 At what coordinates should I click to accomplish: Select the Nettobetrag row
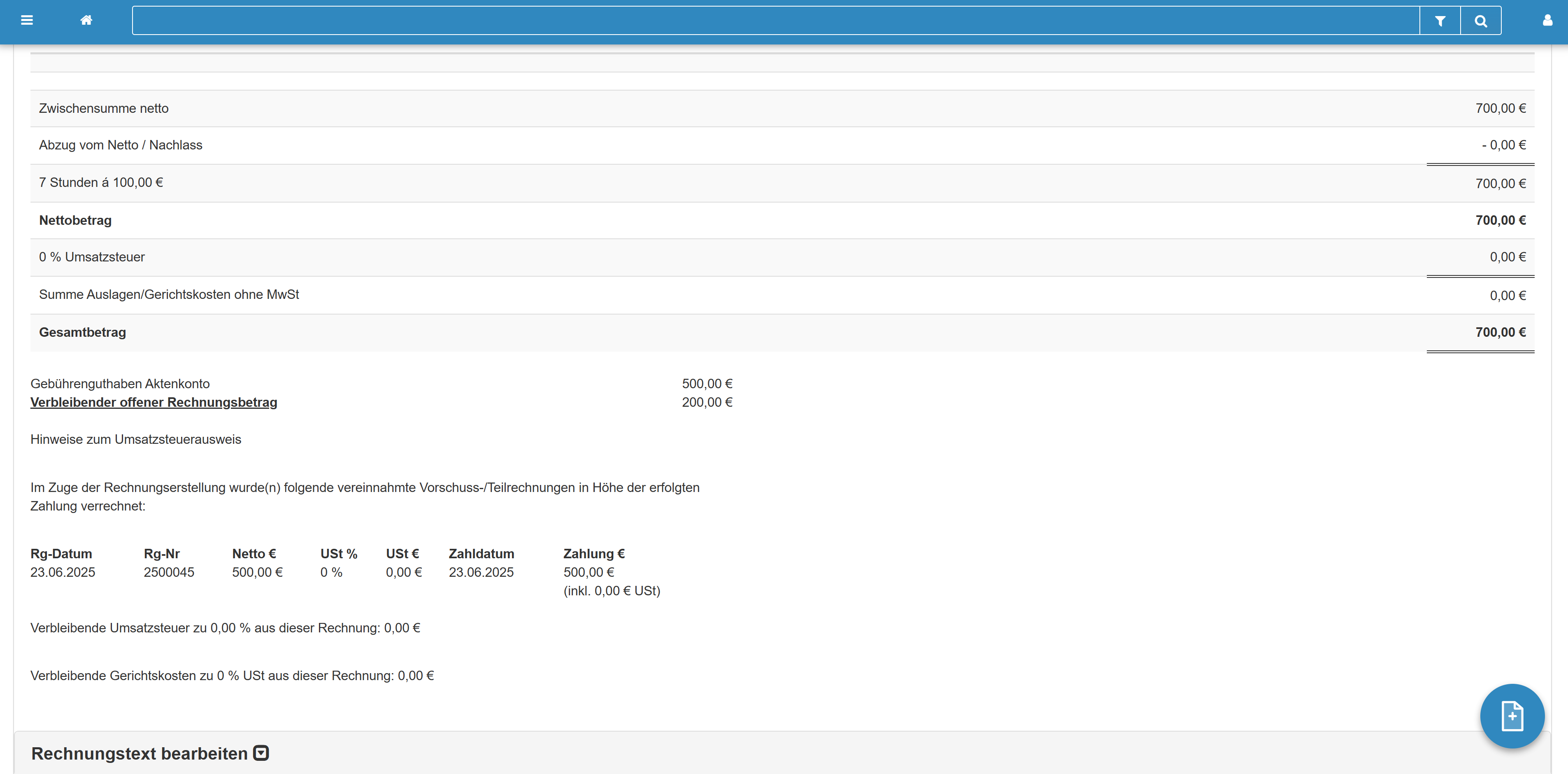coord(75,220)
